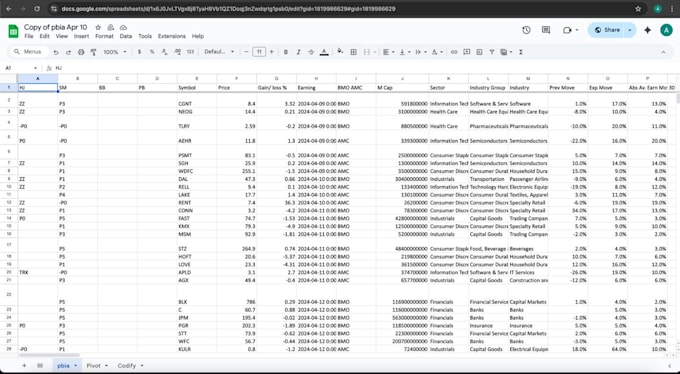The height and width of the screenshot is (374, 680).
Task: Open the Extensions menu
Action: pos(172,36)
